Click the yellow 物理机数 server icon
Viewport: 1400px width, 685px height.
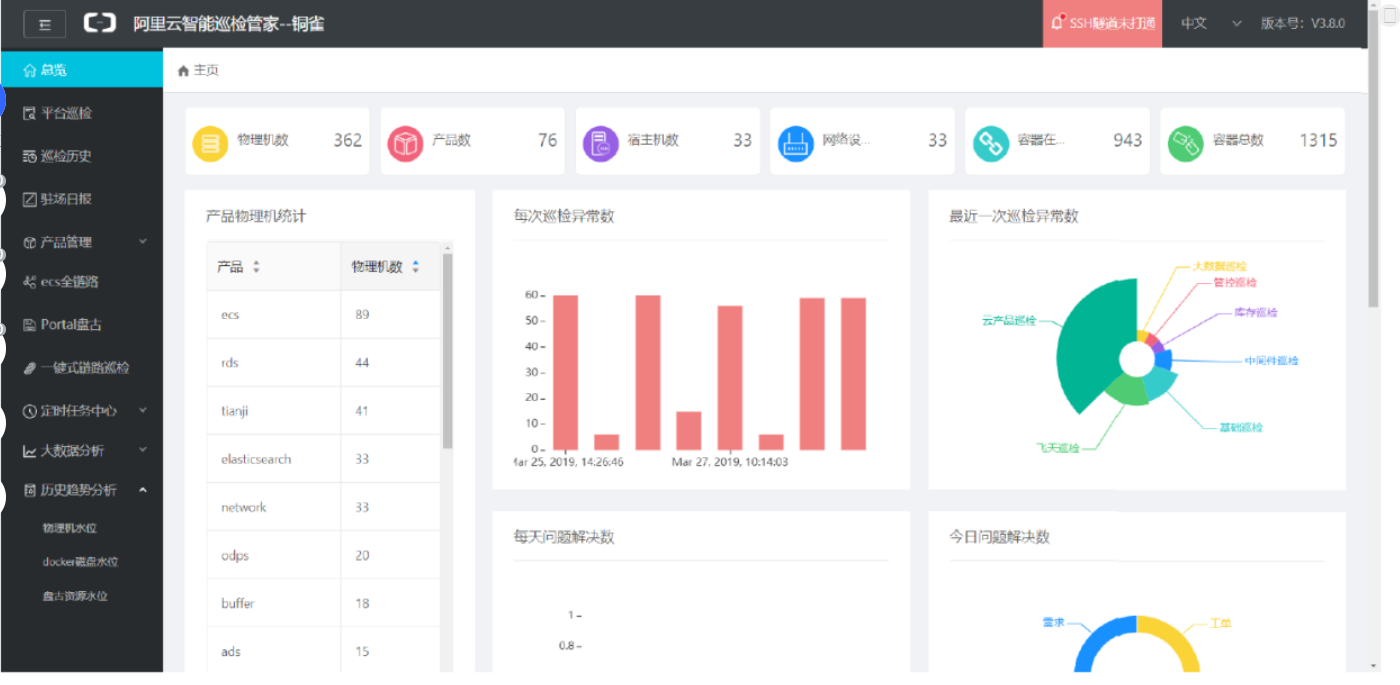click(210, 144)
